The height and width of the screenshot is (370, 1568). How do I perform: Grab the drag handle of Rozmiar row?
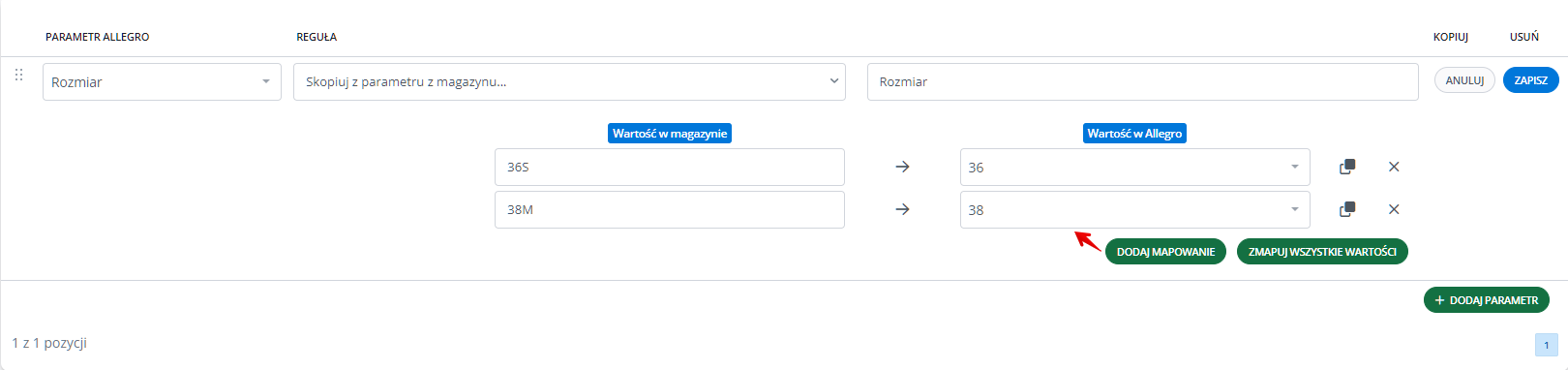[18, 75]
